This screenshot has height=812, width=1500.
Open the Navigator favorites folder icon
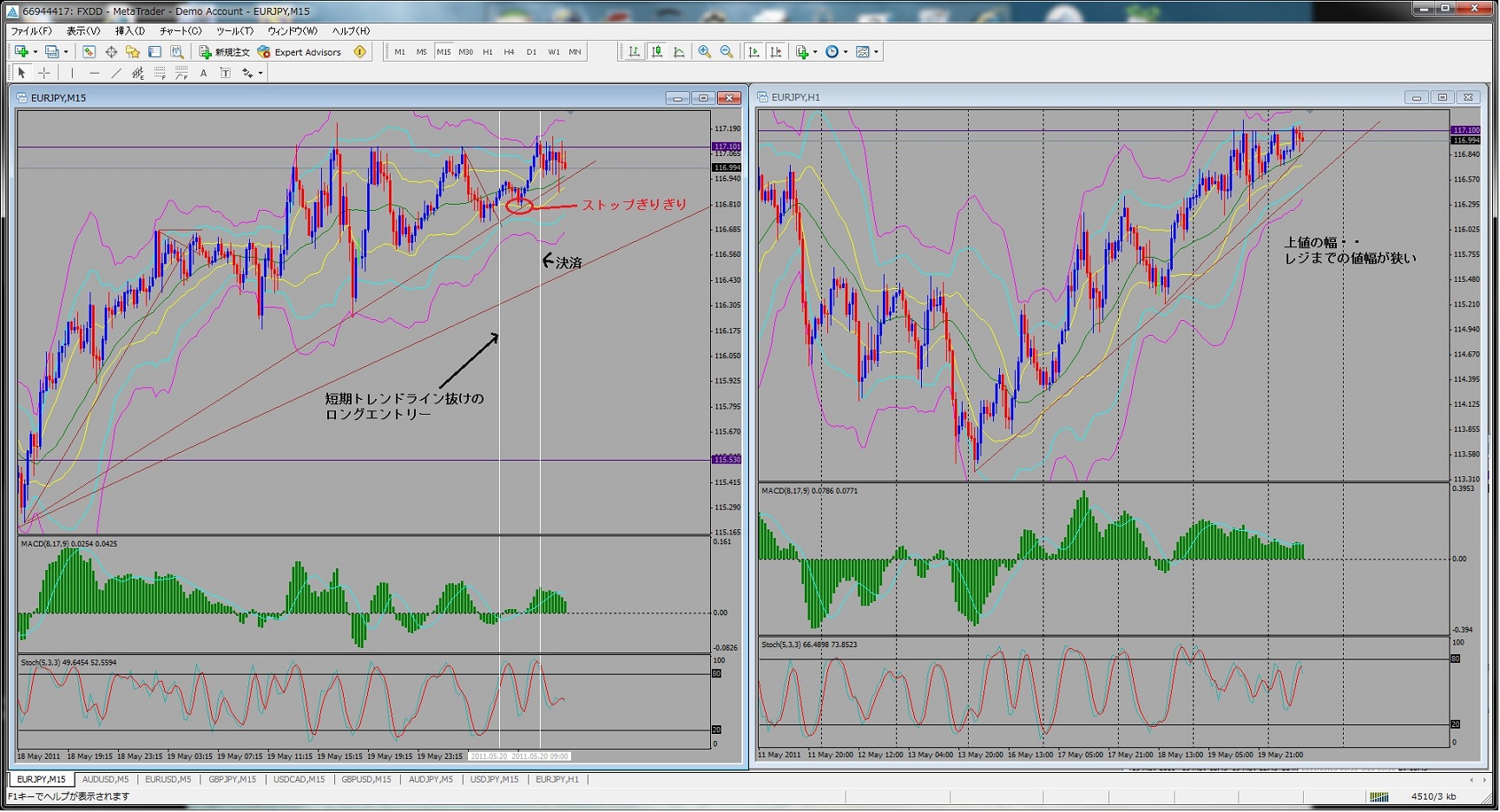(x=133, y=52)
